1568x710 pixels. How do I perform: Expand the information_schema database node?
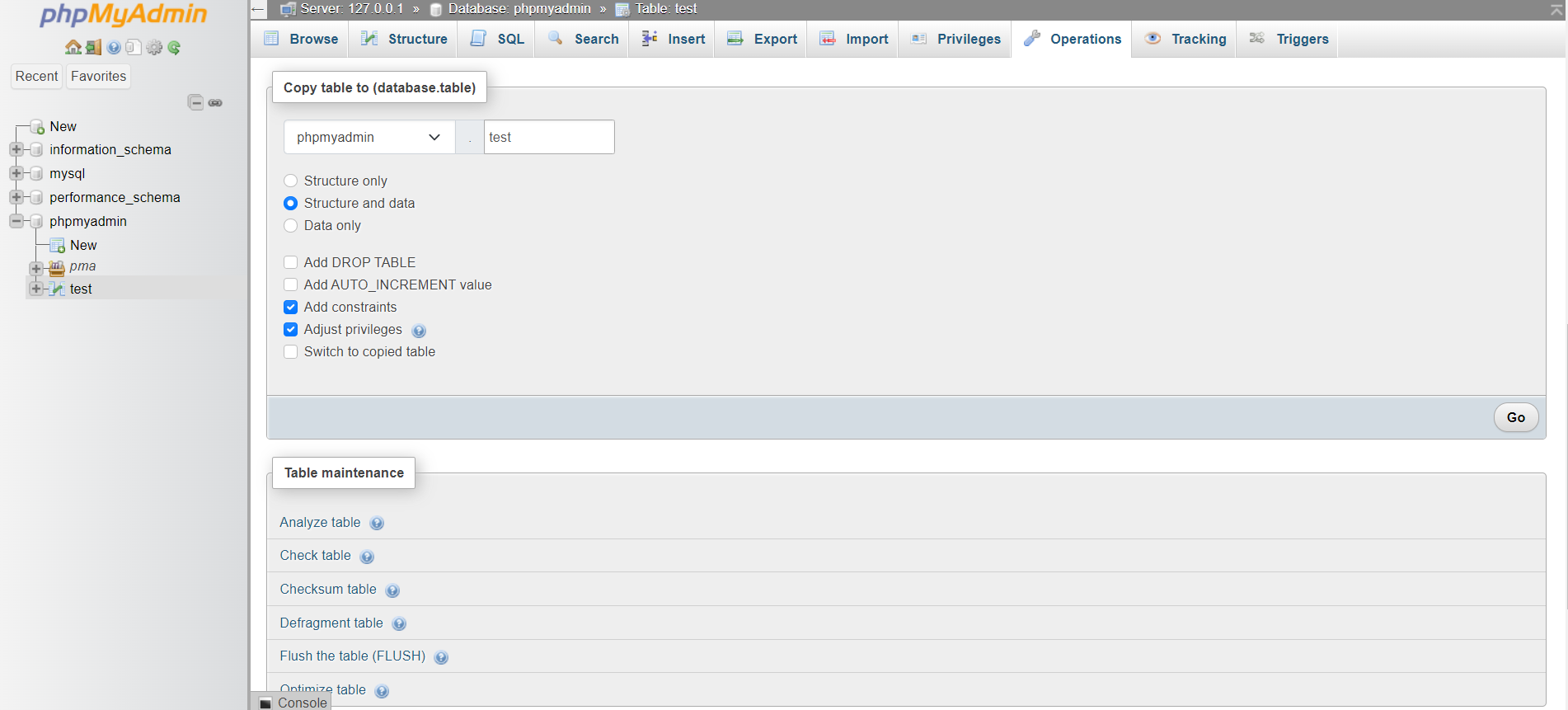16,149
